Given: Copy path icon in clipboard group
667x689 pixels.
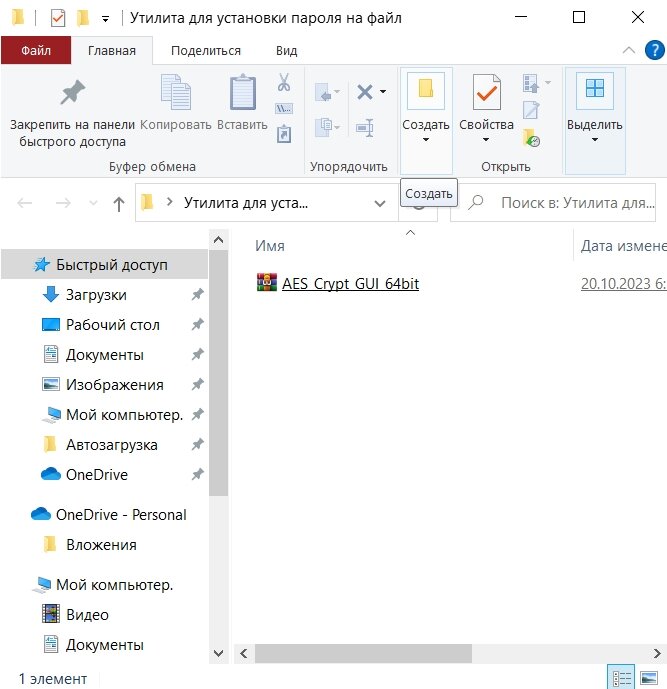Looking at the screenshot, I should click(x=284, y=109).
